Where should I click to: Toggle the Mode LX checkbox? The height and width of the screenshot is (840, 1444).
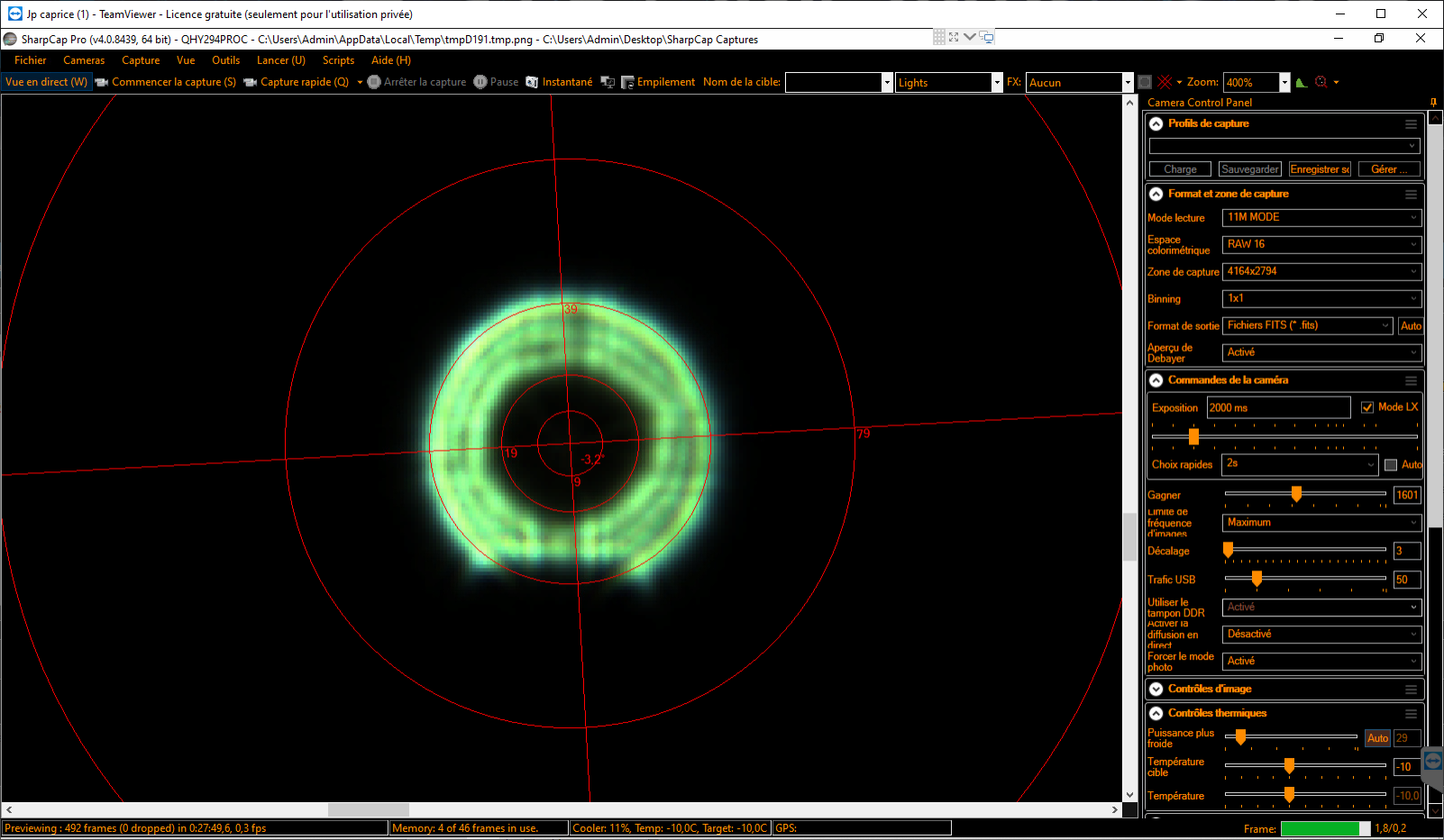pos(1367,407)
